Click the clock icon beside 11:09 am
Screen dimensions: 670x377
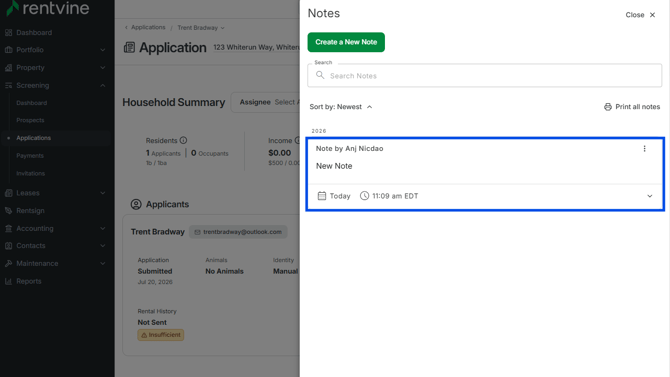pyautogui.click(x=364, y=196)
